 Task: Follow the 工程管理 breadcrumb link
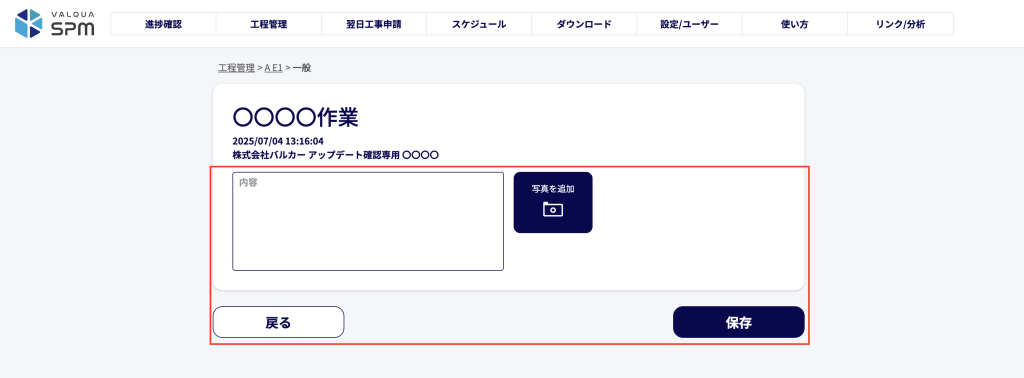236,67
